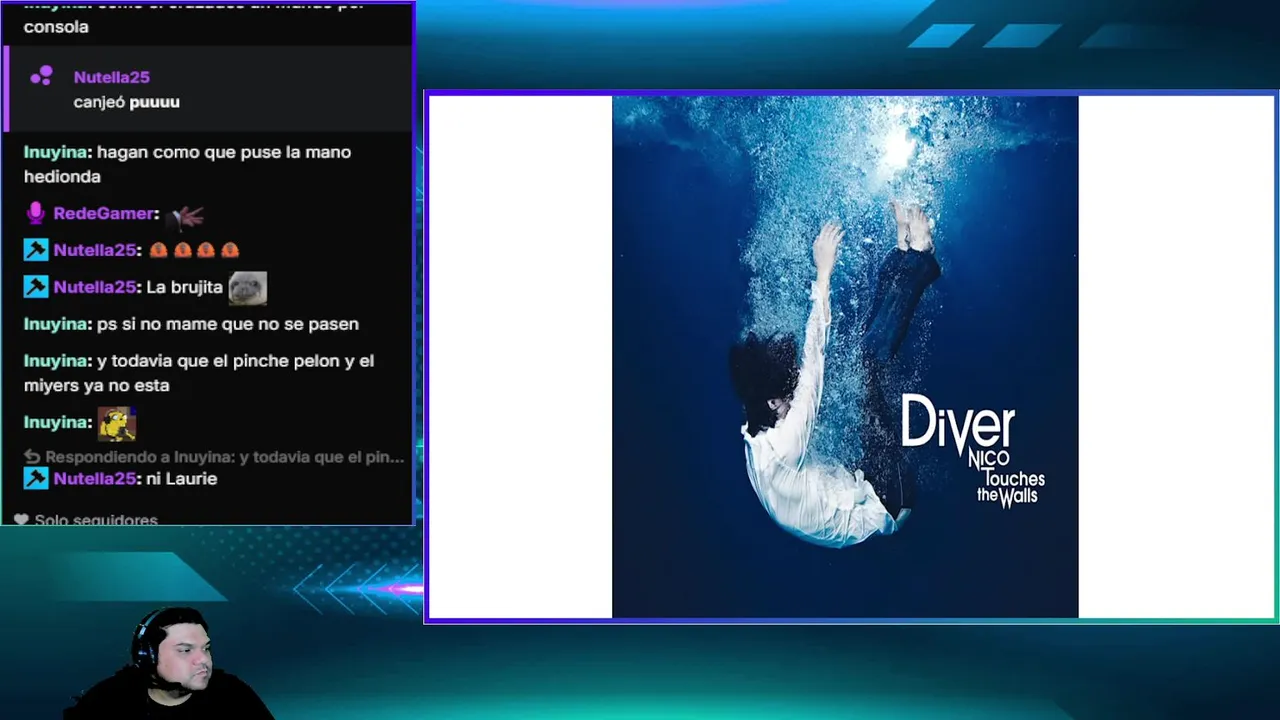Click Nutella25's name on the 'La brujita' message
The height and width of the screenshot is (720, 1280).
point(95,287)
